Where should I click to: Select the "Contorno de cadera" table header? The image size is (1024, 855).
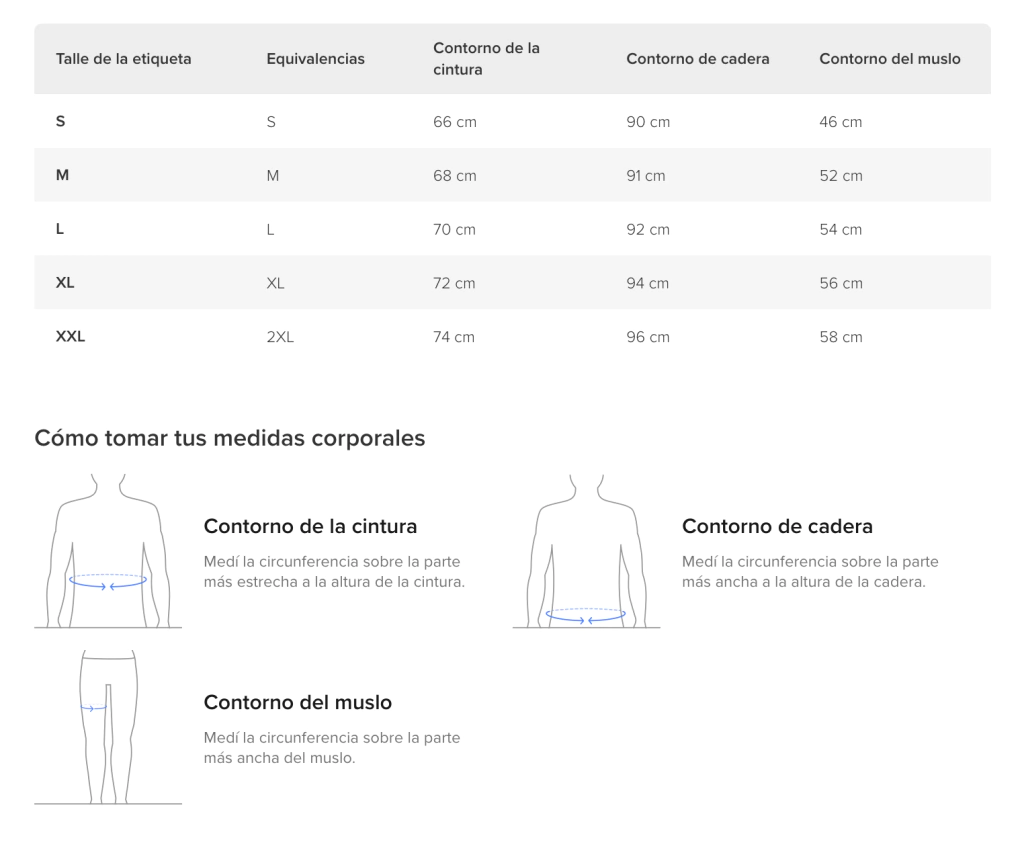(697, 59)
